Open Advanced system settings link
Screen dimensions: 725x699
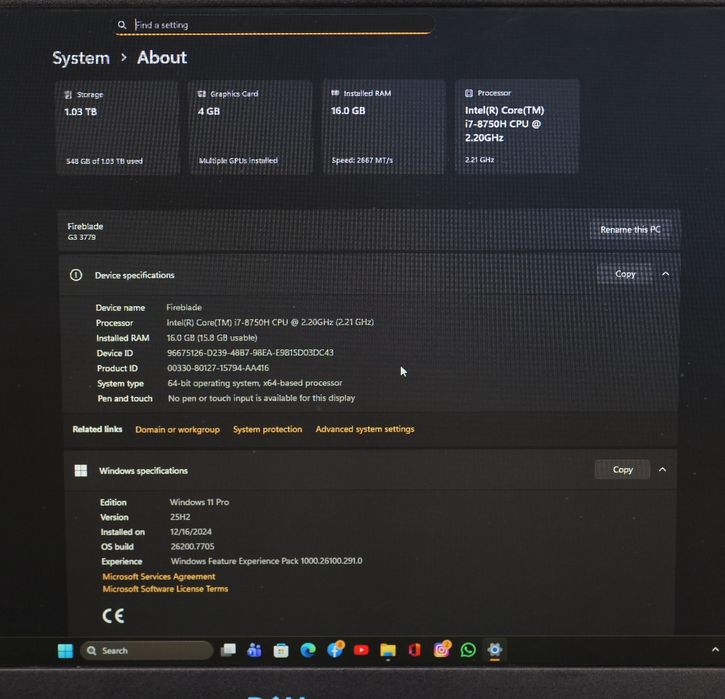point(365,429)
